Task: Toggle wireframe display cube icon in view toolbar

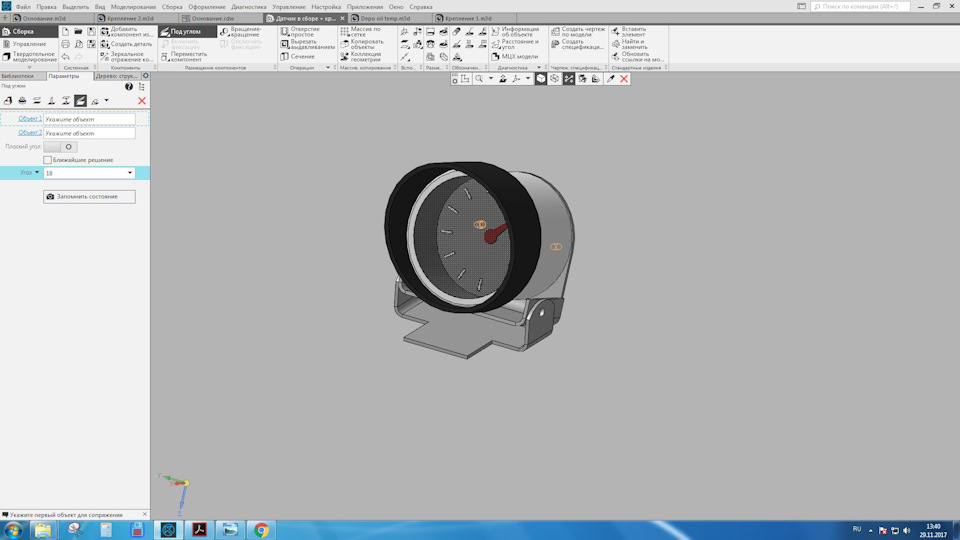Action: coord(555,78)
